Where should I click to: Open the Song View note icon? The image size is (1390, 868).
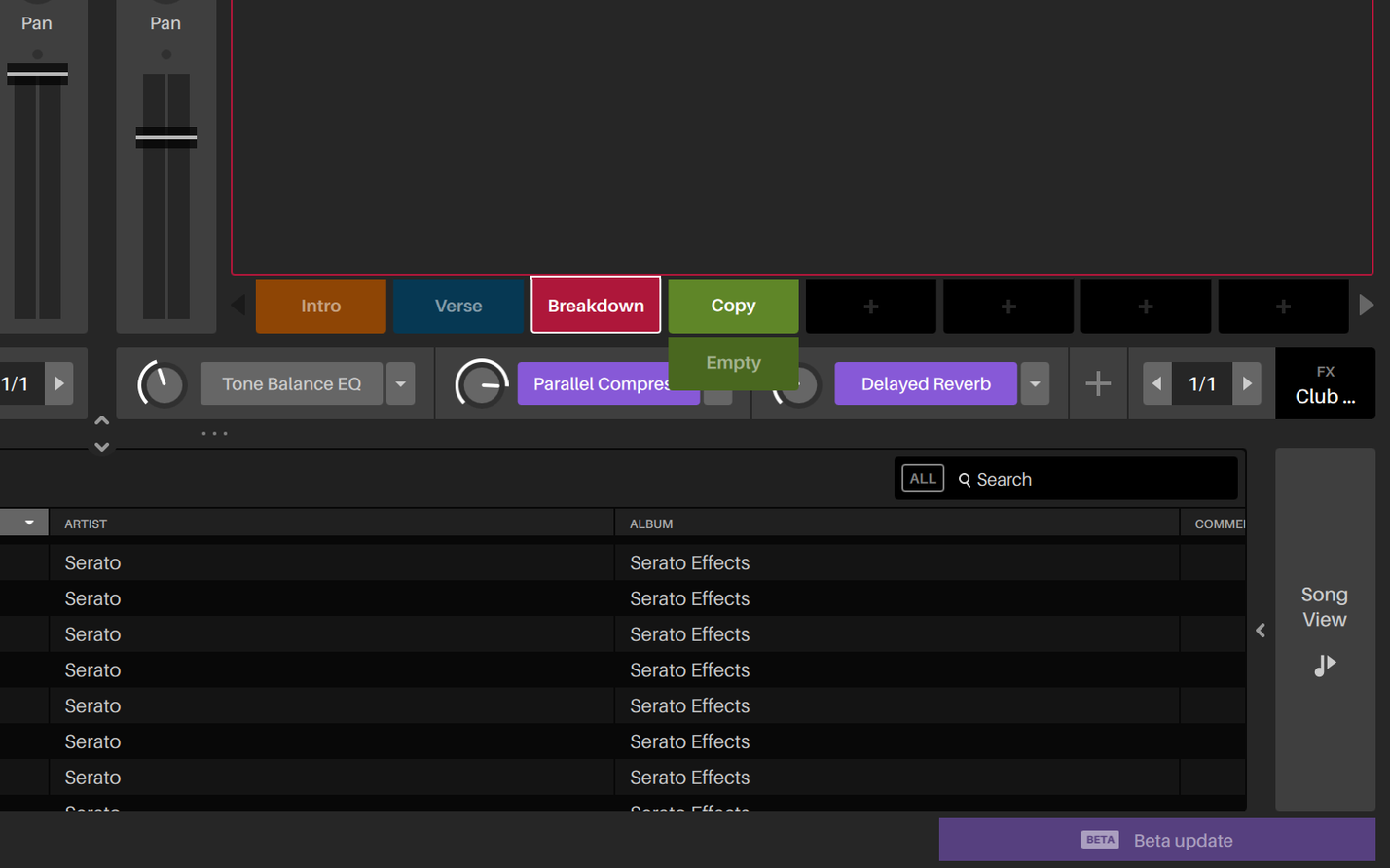1325,665
